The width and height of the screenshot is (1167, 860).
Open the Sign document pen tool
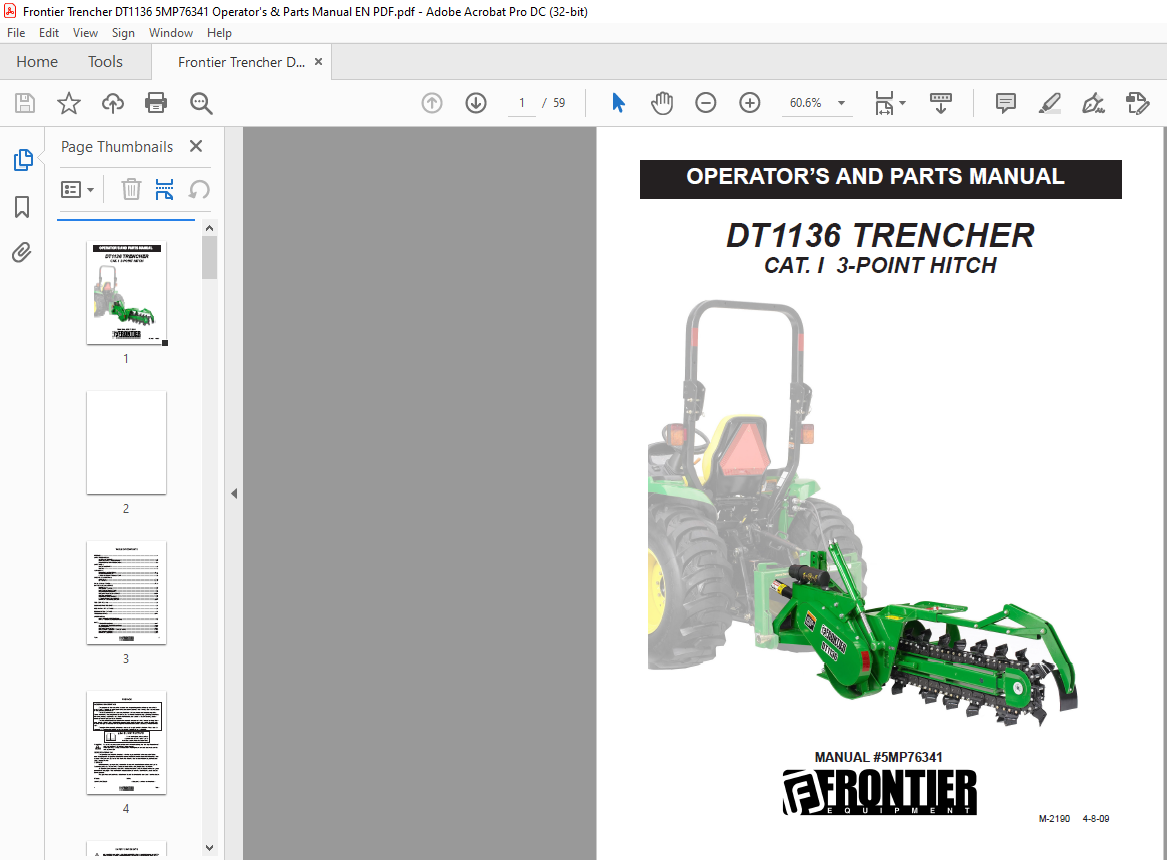tap(1093, 103)
